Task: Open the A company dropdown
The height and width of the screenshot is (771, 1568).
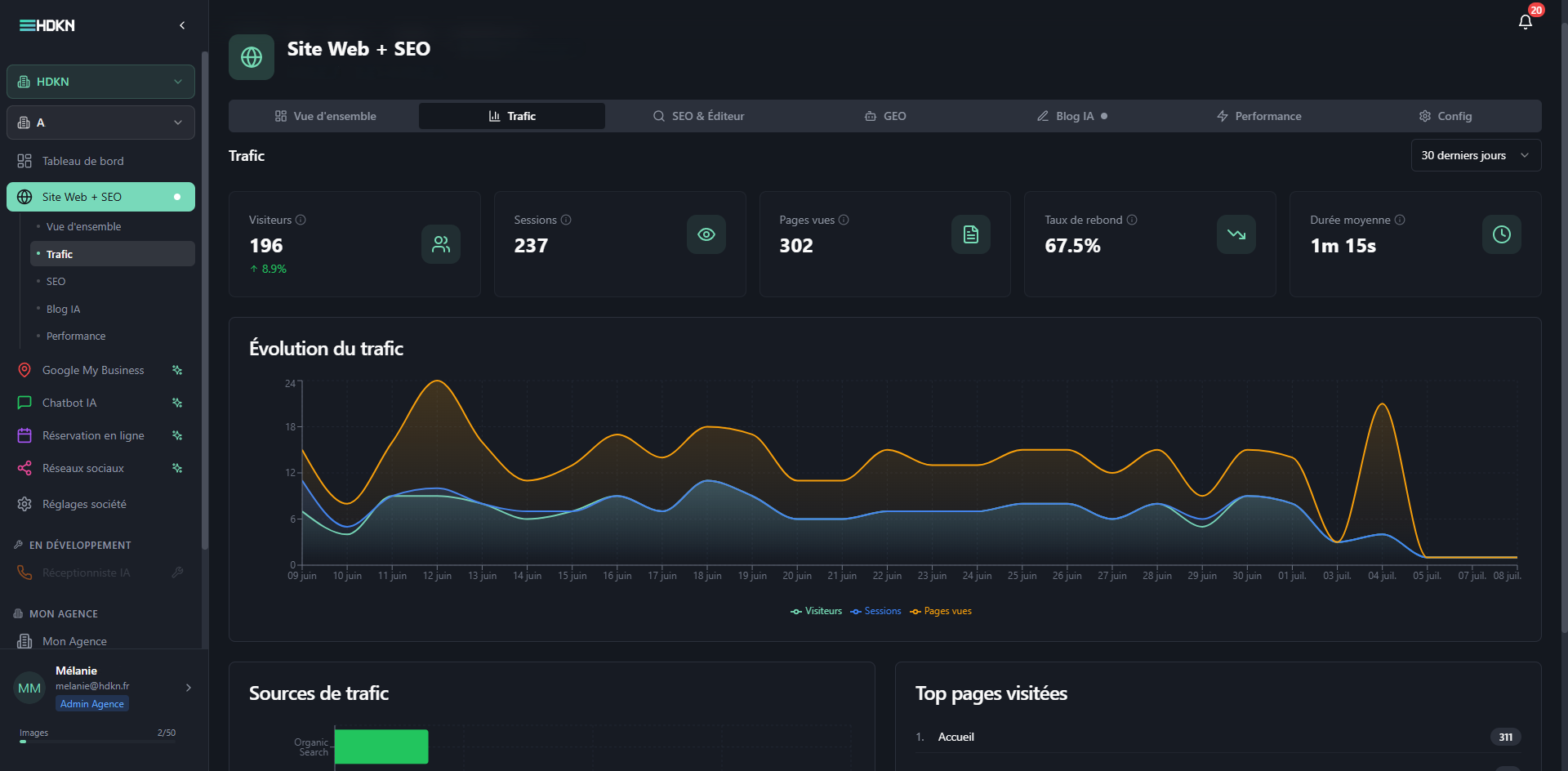Action: point(100,123)
